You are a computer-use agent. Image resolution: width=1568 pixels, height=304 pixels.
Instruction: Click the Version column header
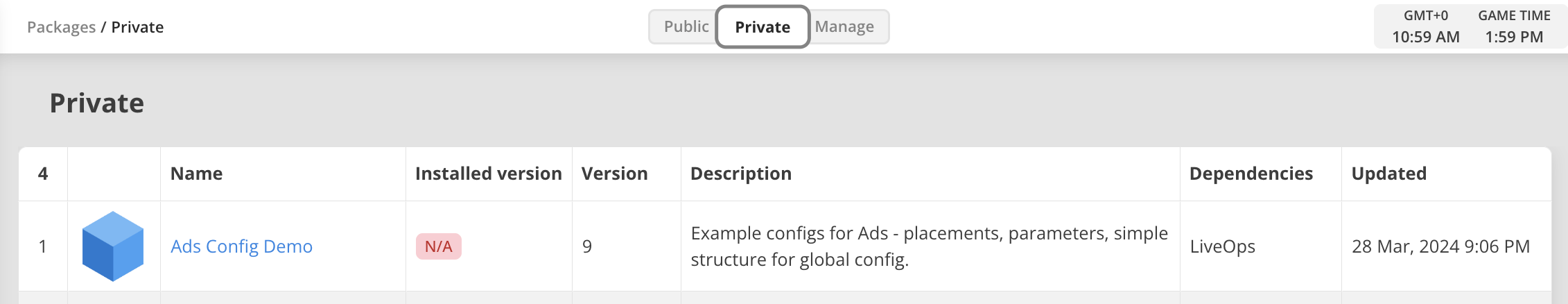pyautogui.click(x=615, y=174)
